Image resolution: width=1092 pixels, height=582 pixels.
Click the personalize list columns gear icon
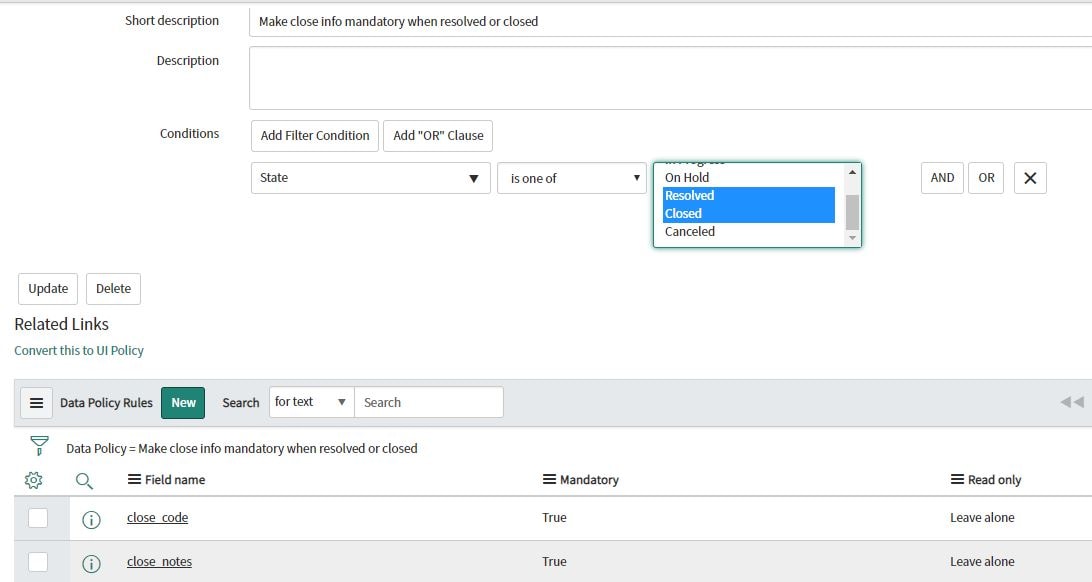(x=33, y=480)
